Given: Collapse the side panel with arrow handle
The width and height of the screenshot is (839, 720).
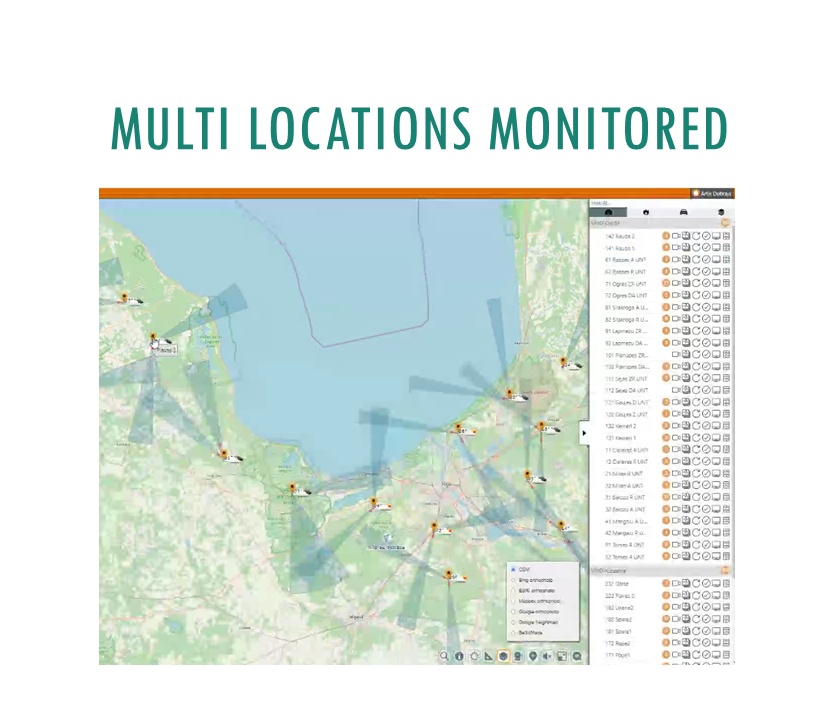Looking at the screenshot, I should (584, 432).
